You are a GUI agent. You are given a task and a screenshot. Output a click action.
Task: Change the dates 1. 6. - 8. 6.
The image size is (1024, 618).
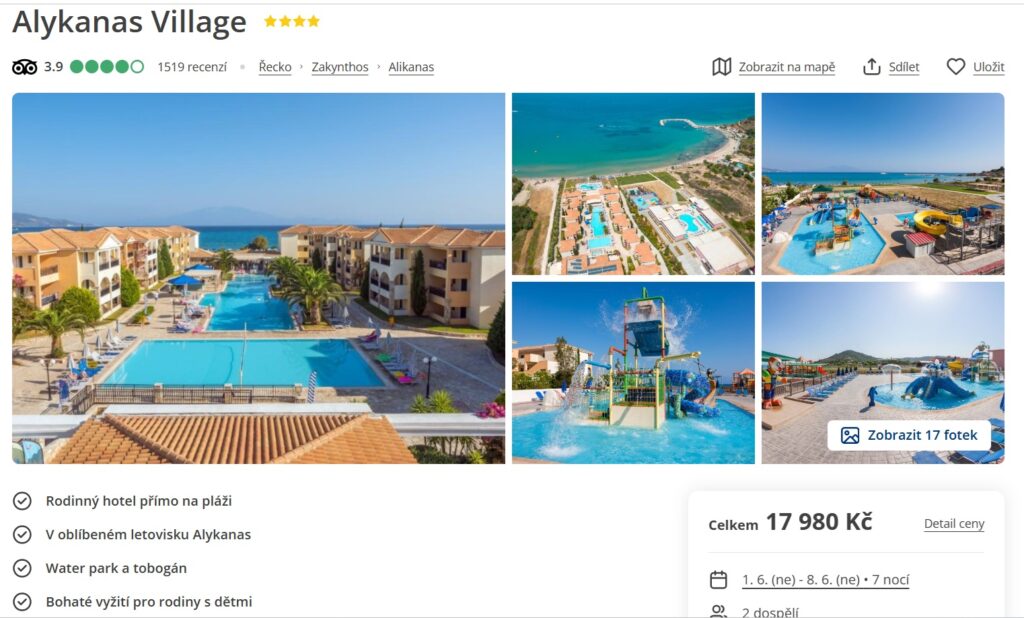point(825,580)
